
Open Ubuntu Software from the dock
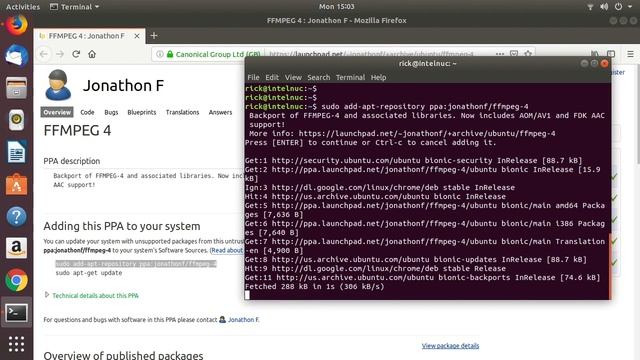click(16, 184)
